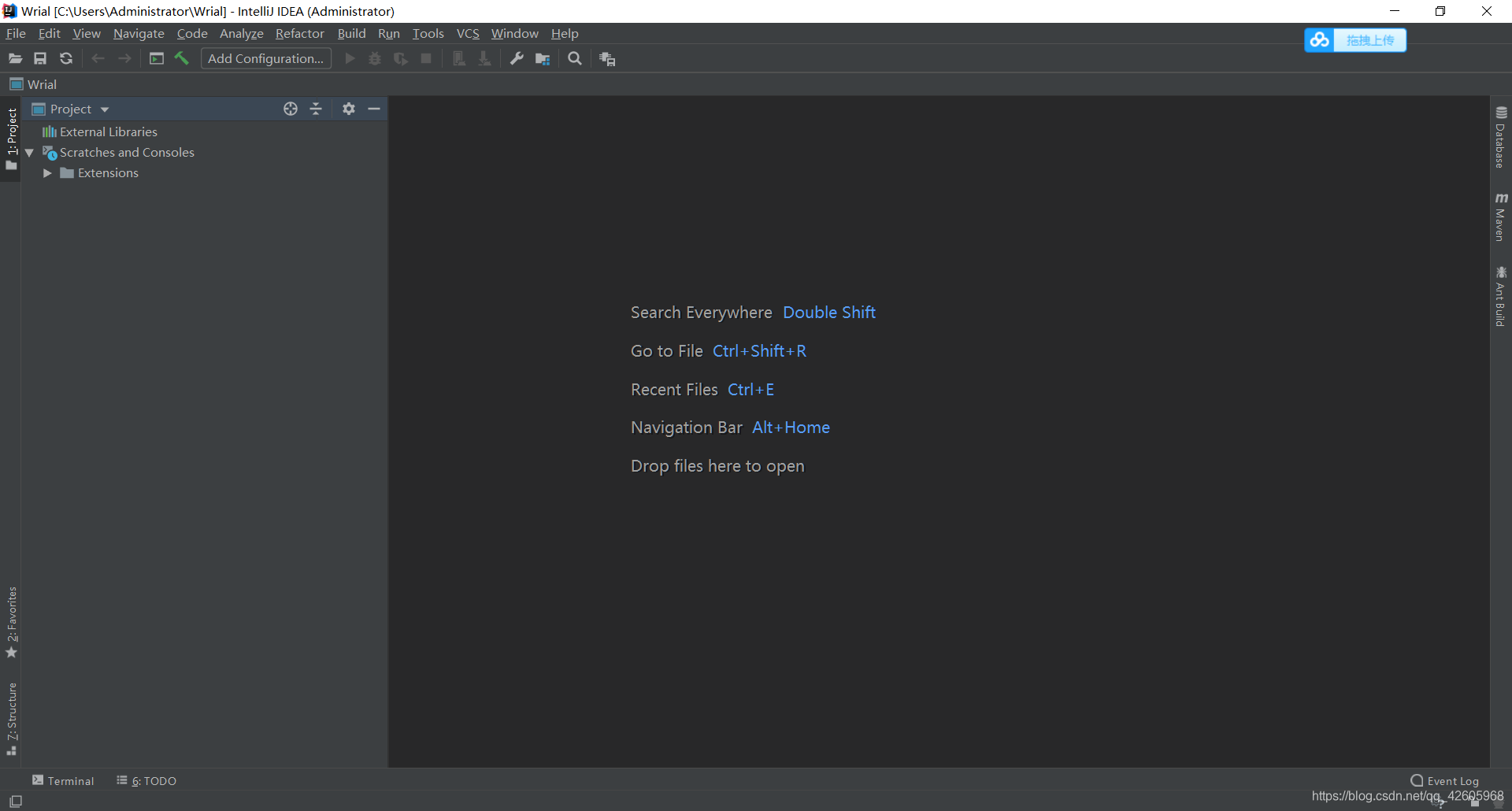This screenshot has height=811, width=1512.
Task: Click the 'Ctrl+Shift+R' shortcut text
Action: (x=759, y=351)
